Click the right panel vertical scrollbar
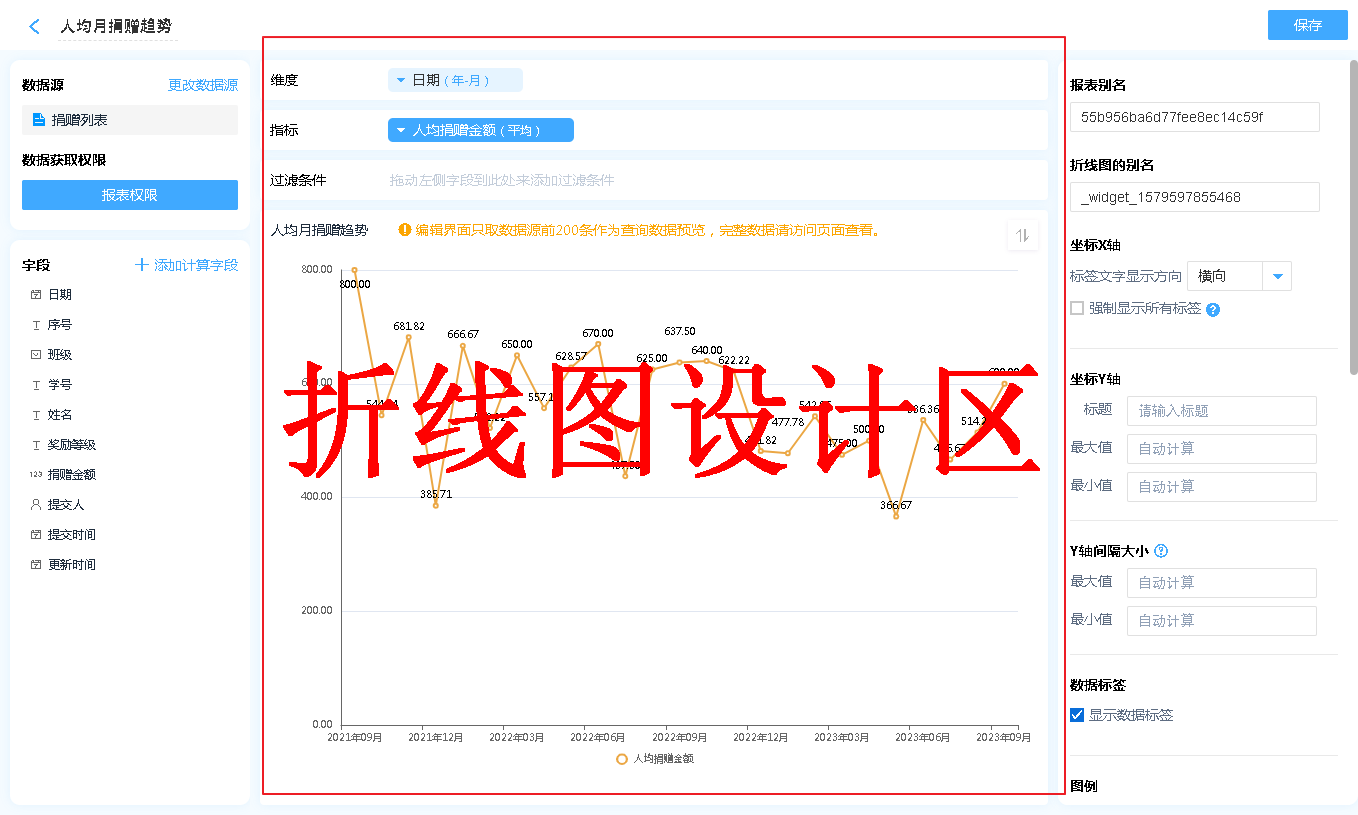 (1353, 220)
